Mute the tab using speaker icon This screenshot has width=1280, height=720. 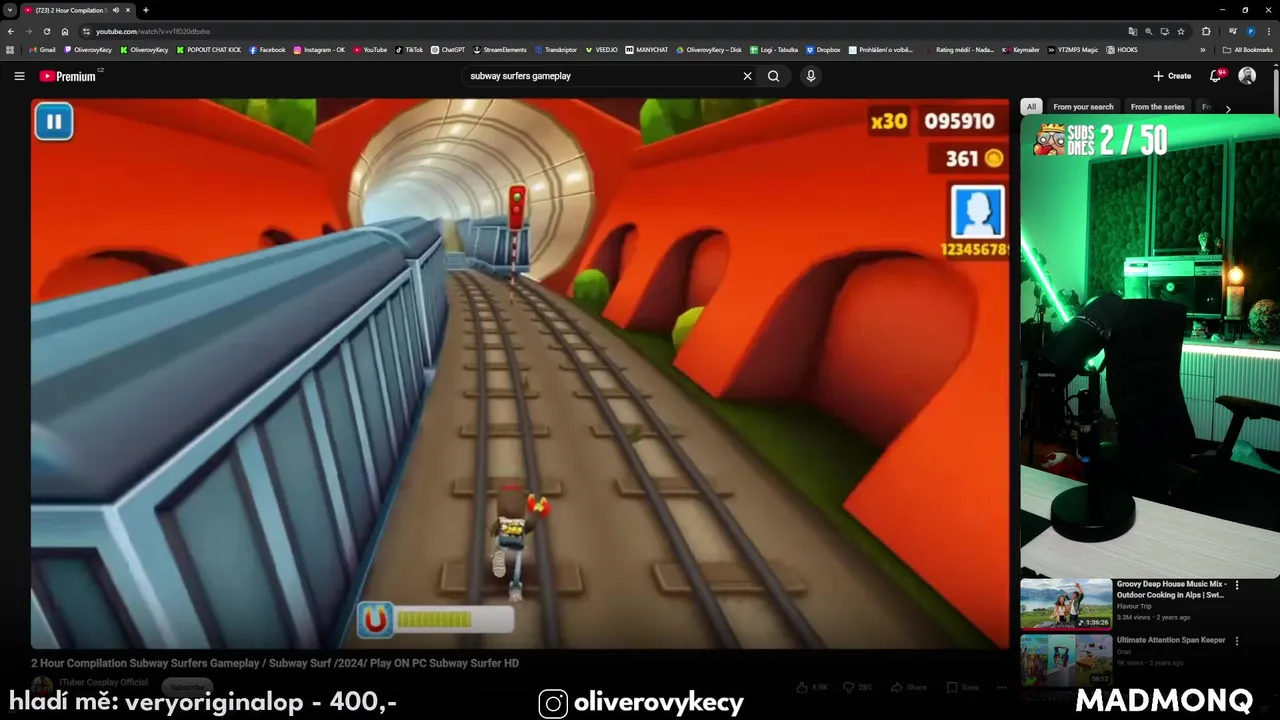116,10
